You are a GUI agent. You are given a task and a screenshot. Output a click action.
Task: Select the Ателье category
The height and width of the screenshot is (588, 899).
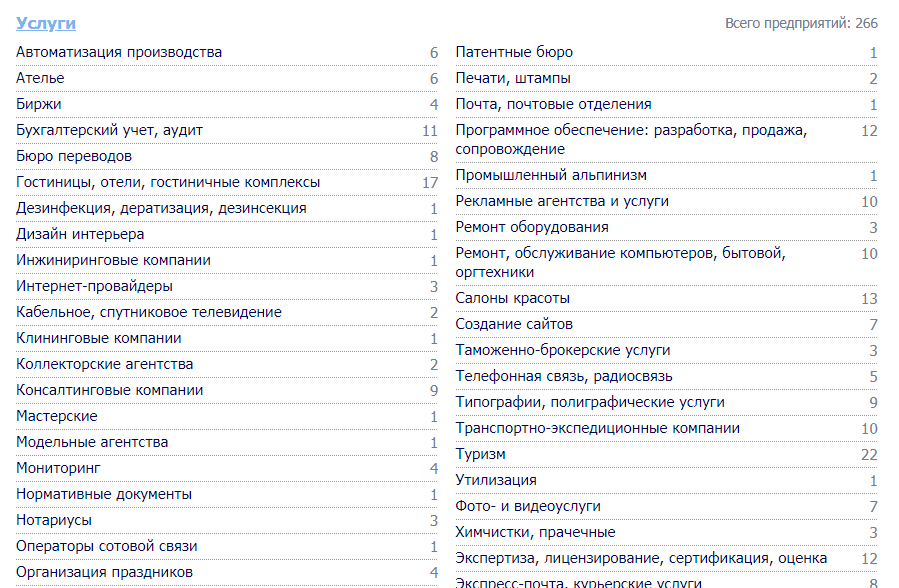(x=40, y=78)
